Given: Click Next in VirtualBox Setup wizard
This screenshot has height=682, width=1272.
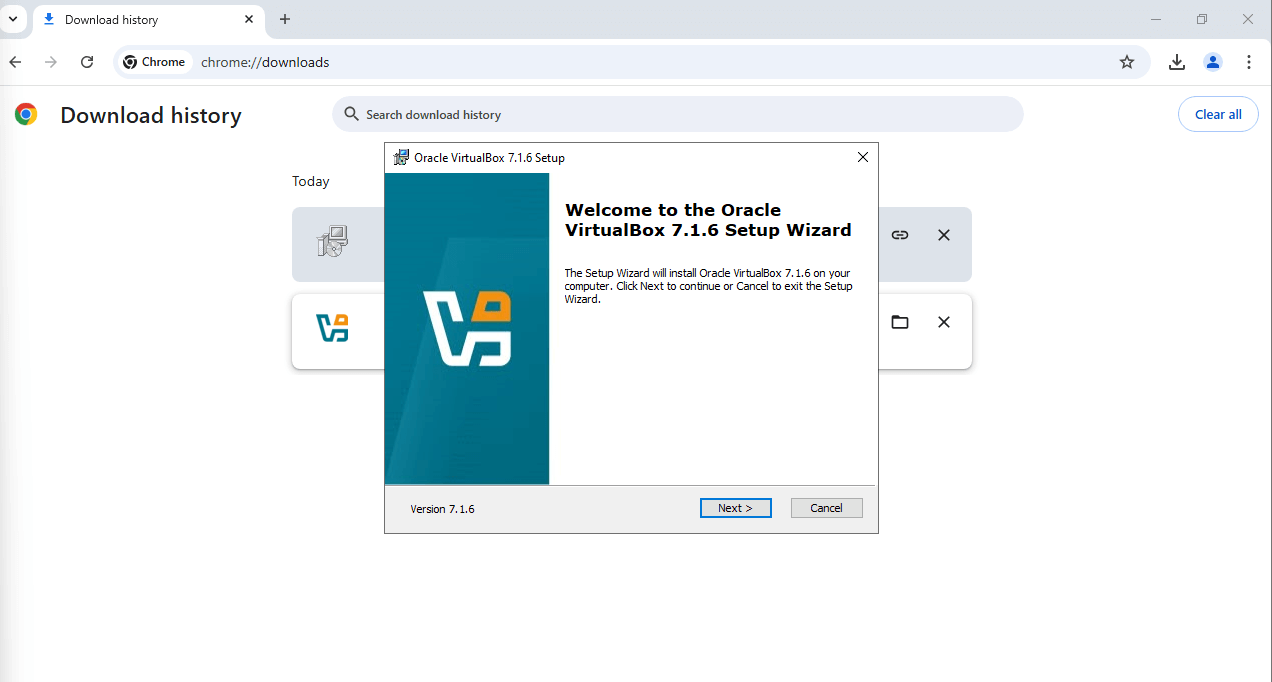Looking at the screenshot, I should pyautogui.click(x=735, y=508).
